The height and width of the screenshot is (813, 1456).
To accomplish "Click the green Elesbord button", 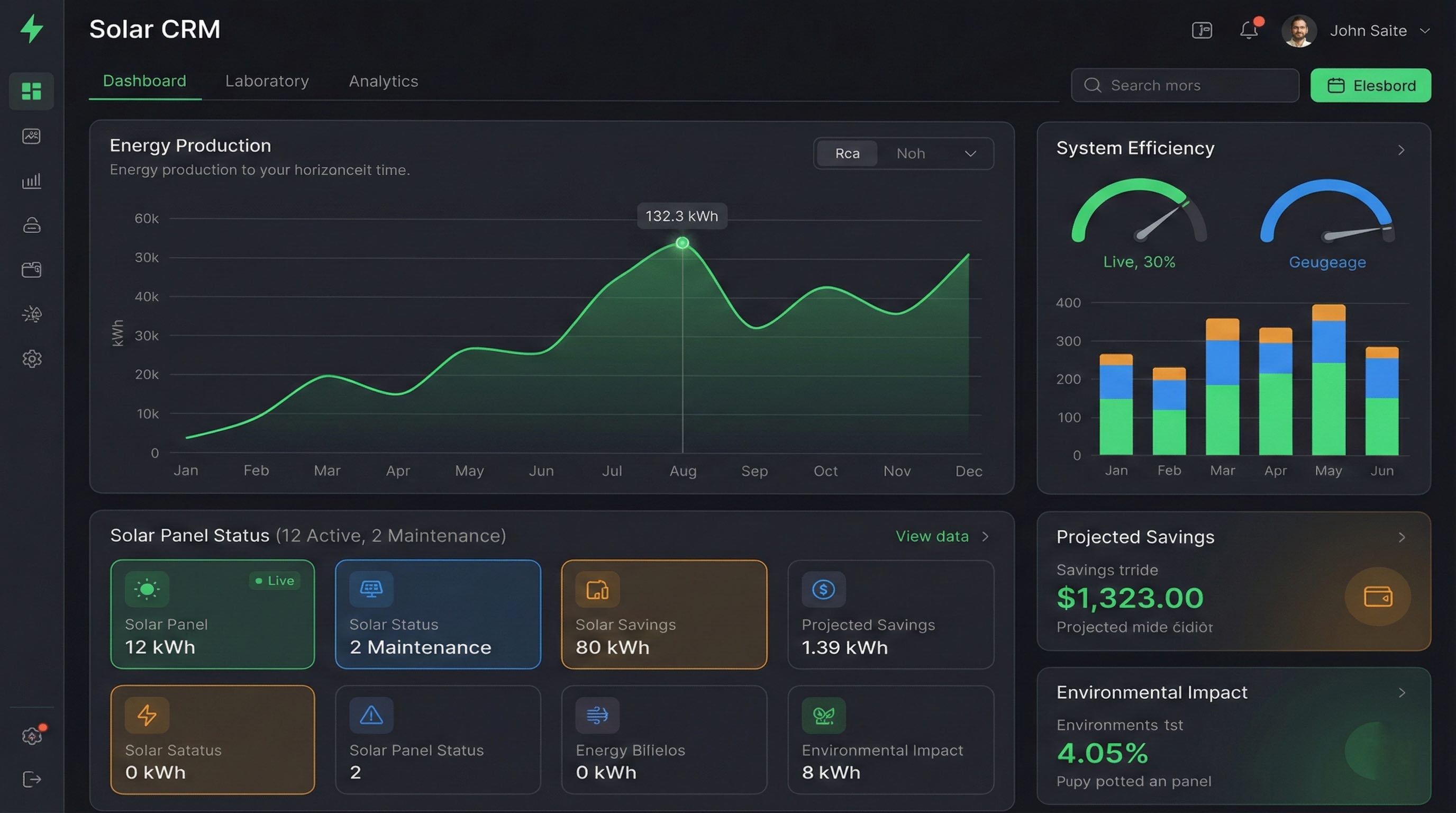I will [1371, 85].
